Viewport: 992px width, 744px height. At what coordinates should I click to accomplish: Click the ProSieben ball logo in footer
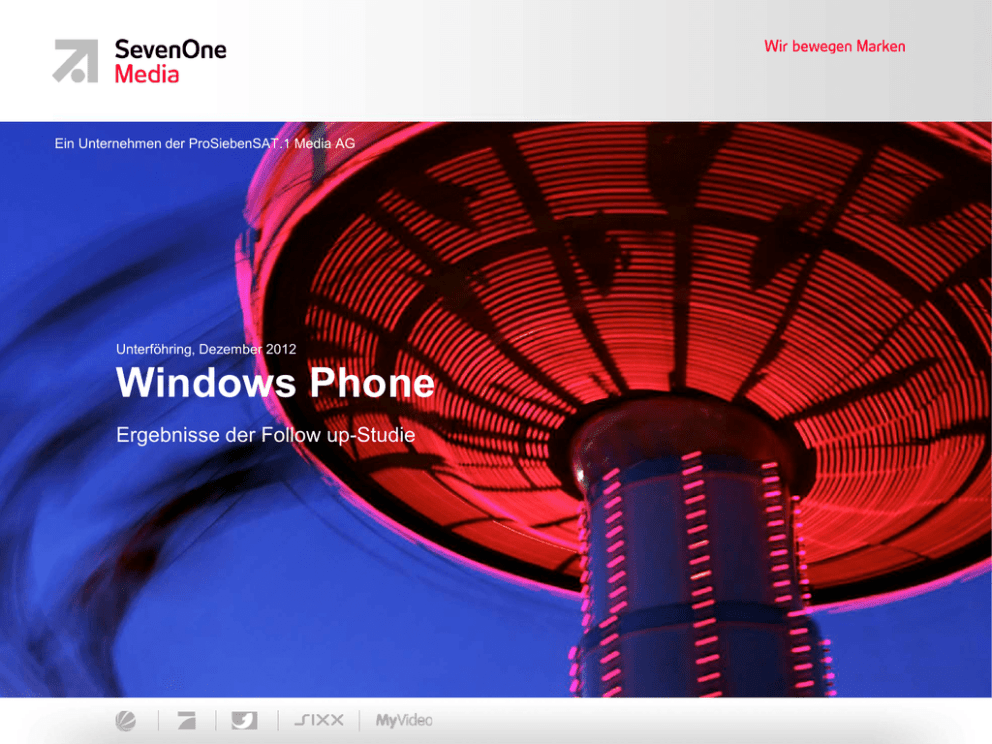(x=126, y=720)
